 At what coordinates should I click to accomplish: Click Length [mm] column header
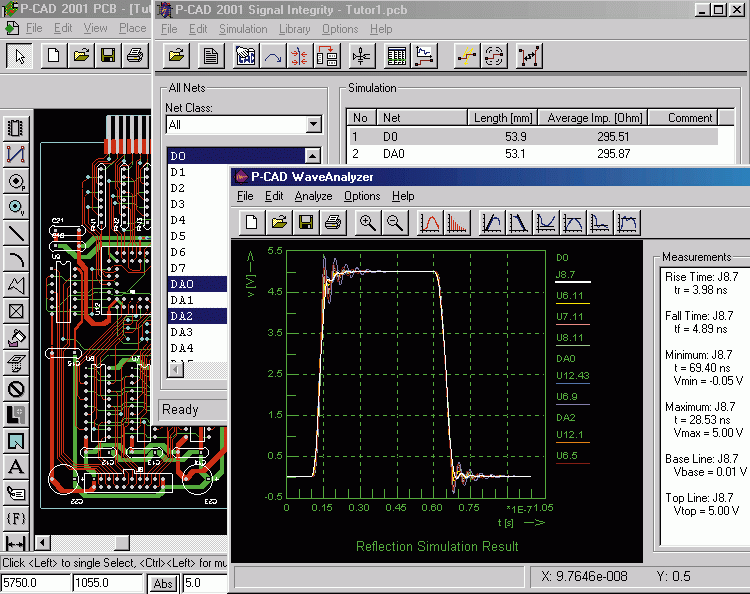(503, 118)
